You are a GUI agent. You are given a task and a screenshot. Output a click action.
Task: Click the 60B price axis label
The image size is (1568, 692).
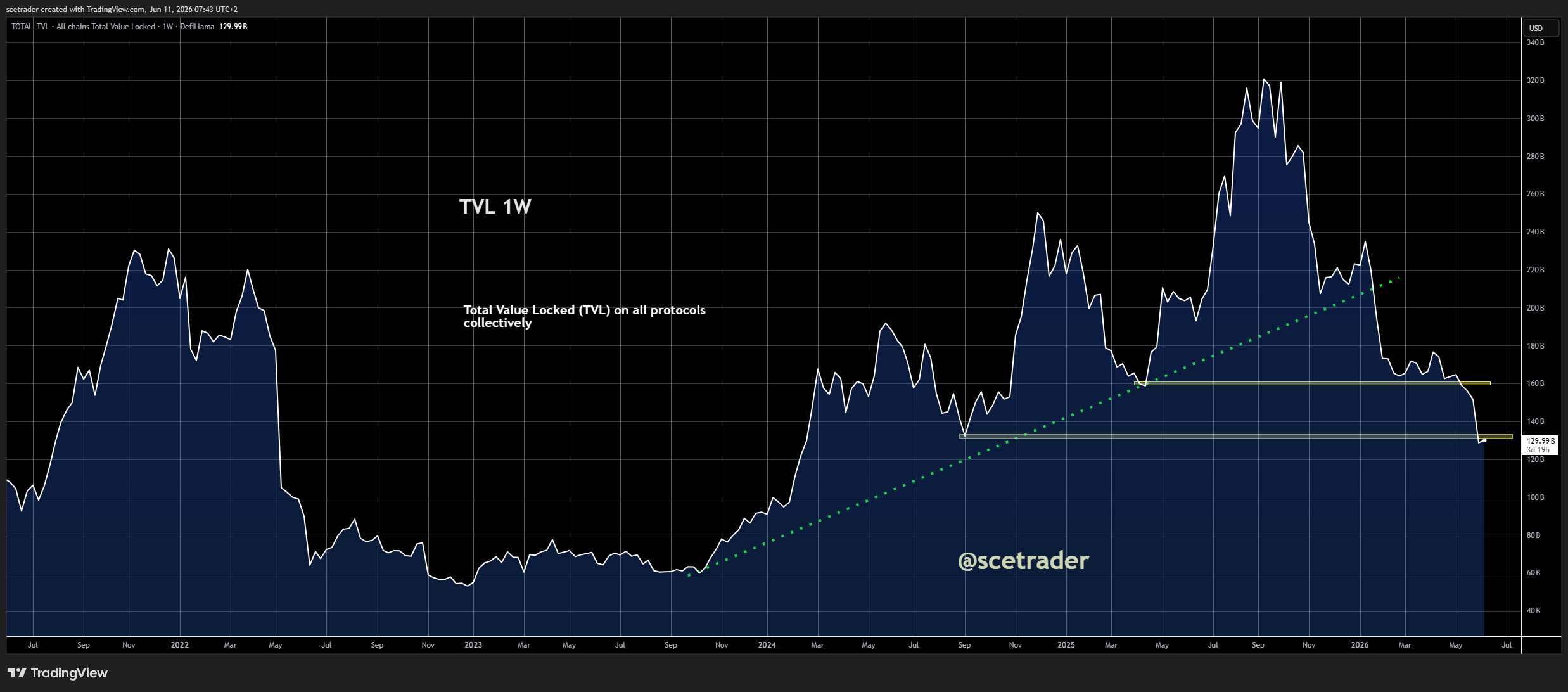[1533, 573]
